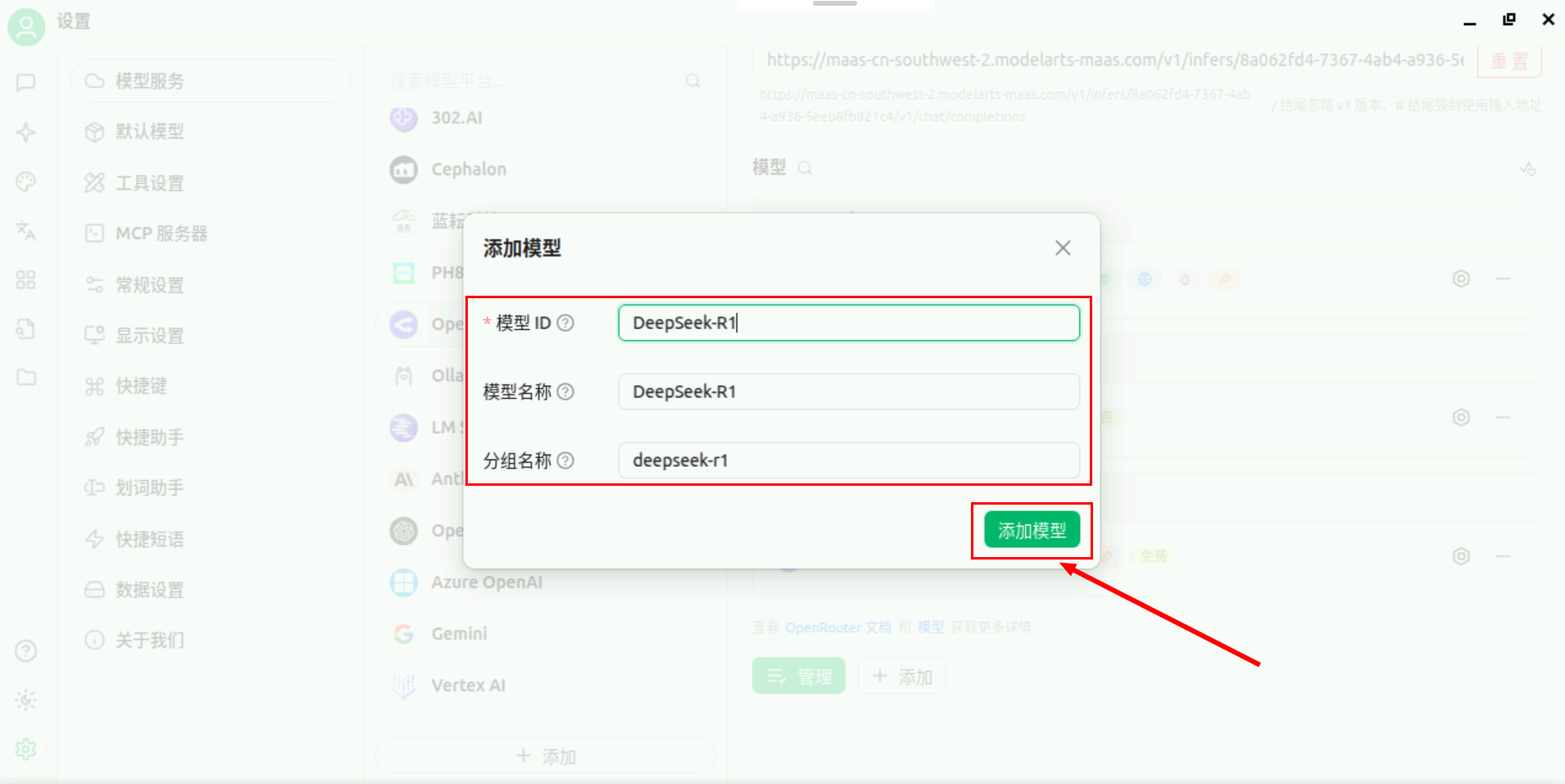Open the mini apps grid sidebar icon

(26, 280)
